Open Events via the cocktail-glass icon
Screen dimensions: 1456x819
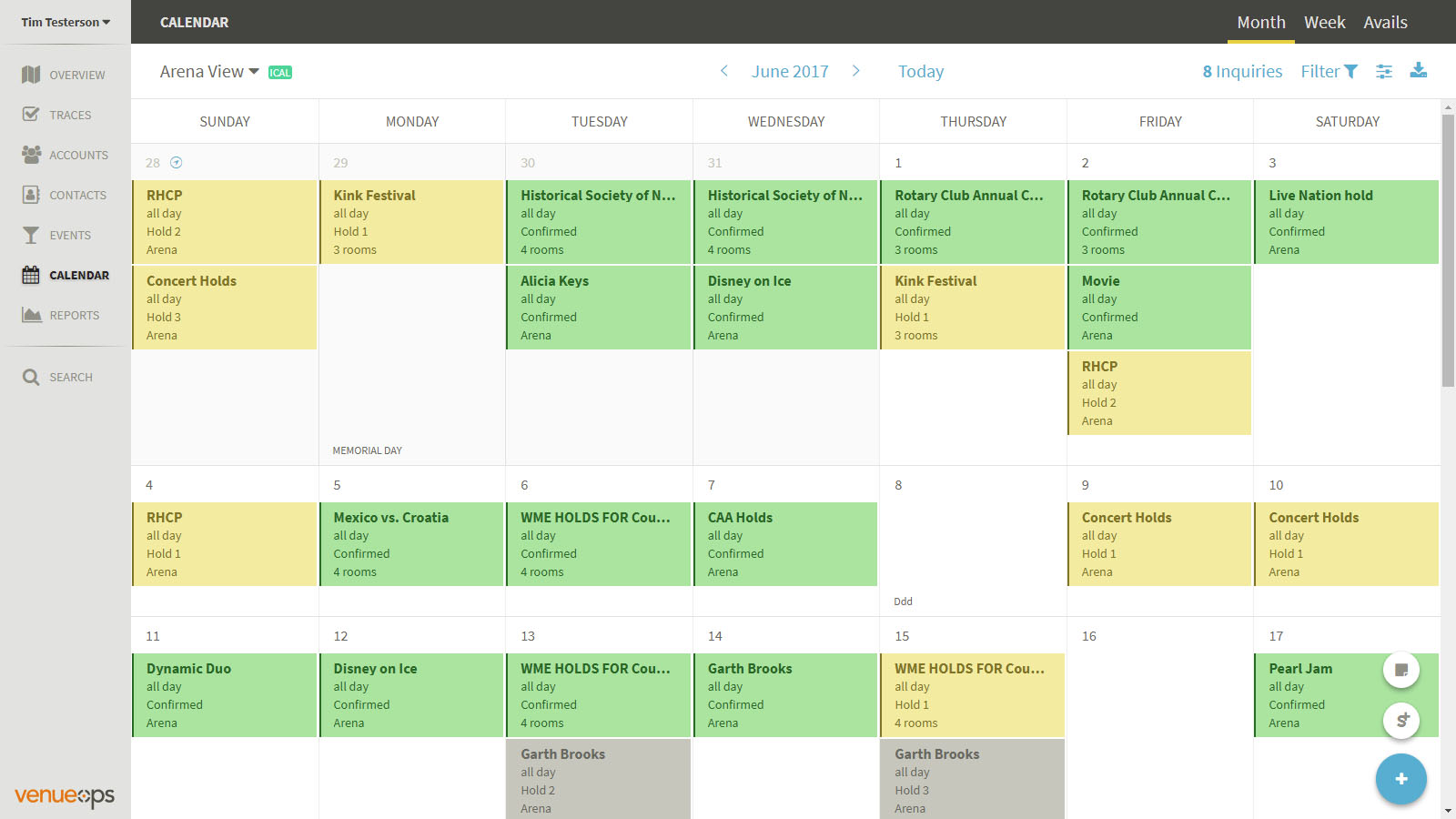(31, 235)
